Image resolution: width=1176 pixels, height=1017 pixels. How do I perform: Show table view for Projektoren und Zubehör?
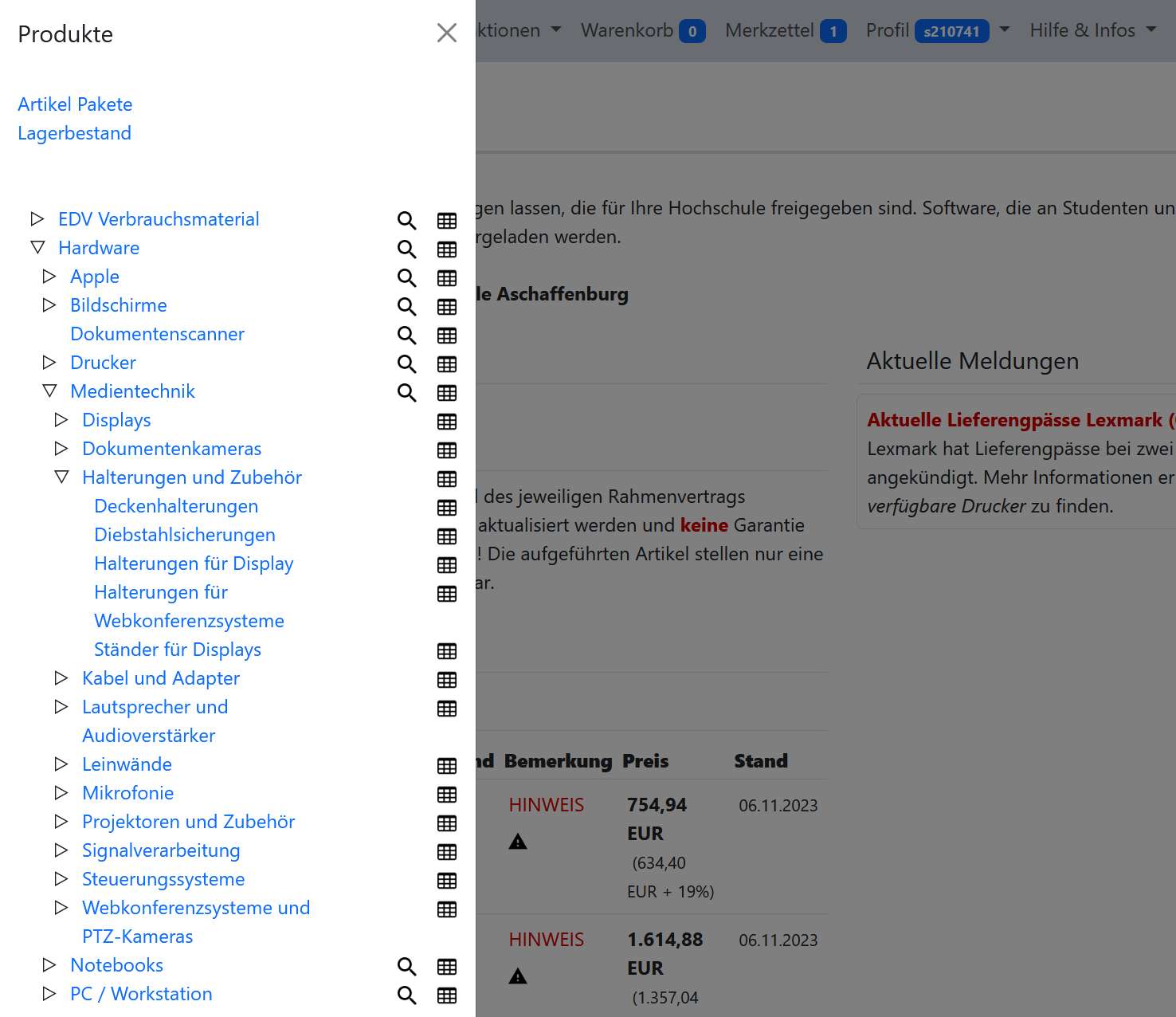447,823
